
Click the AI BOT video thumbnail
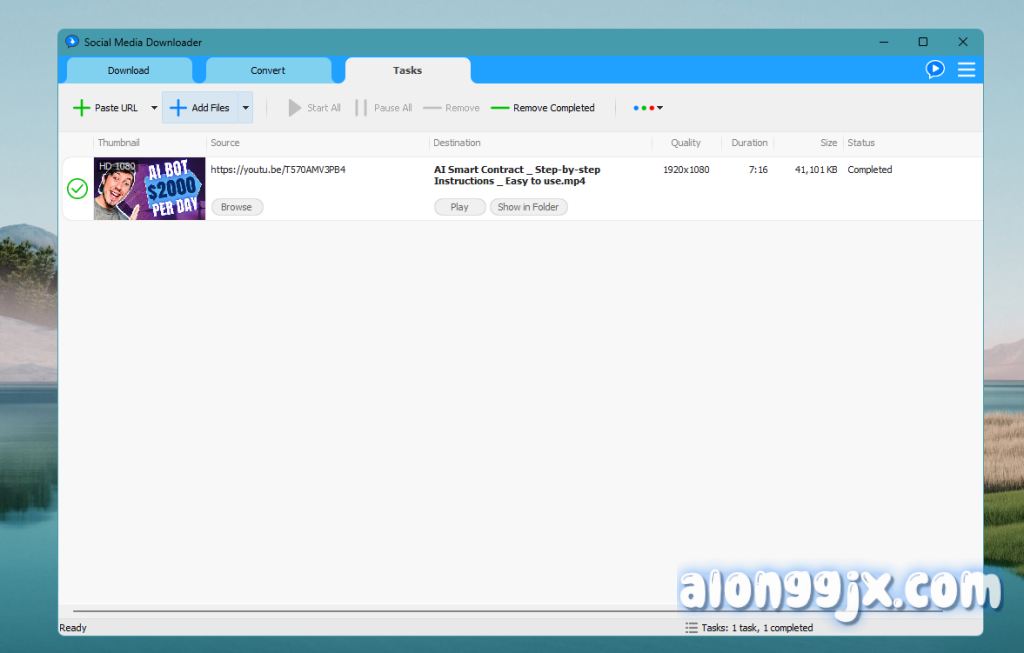[149, 188]
